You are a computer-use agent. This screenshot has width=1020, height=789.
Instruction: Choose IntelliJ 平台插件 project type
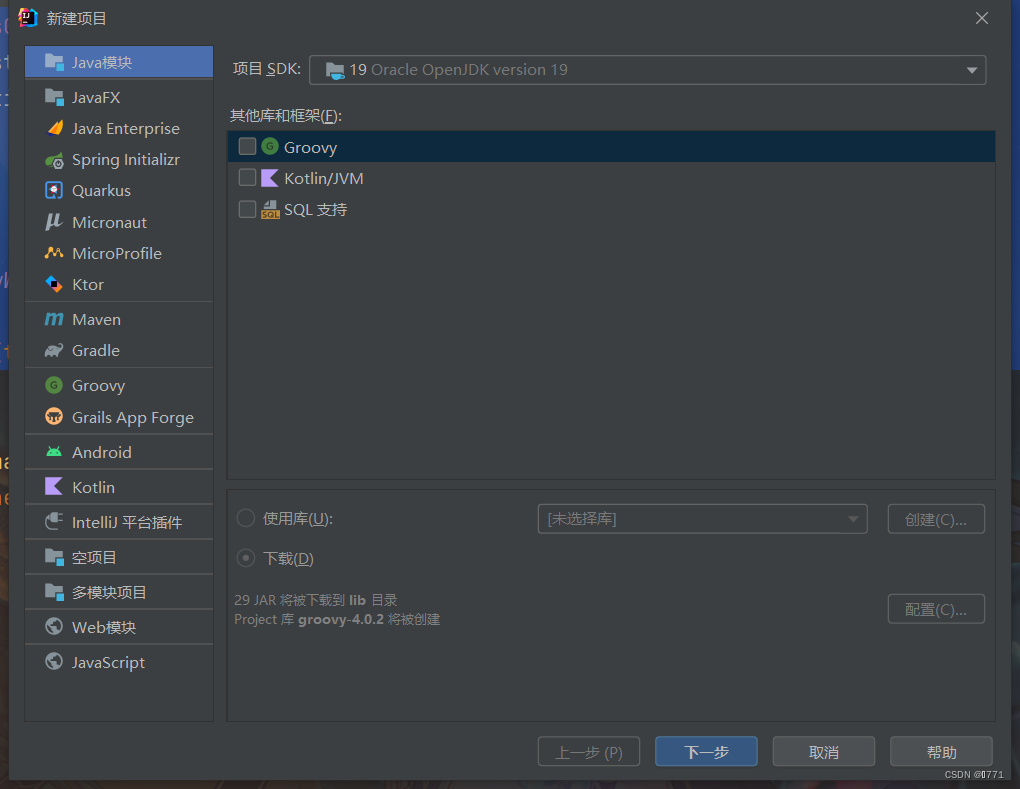119,522
